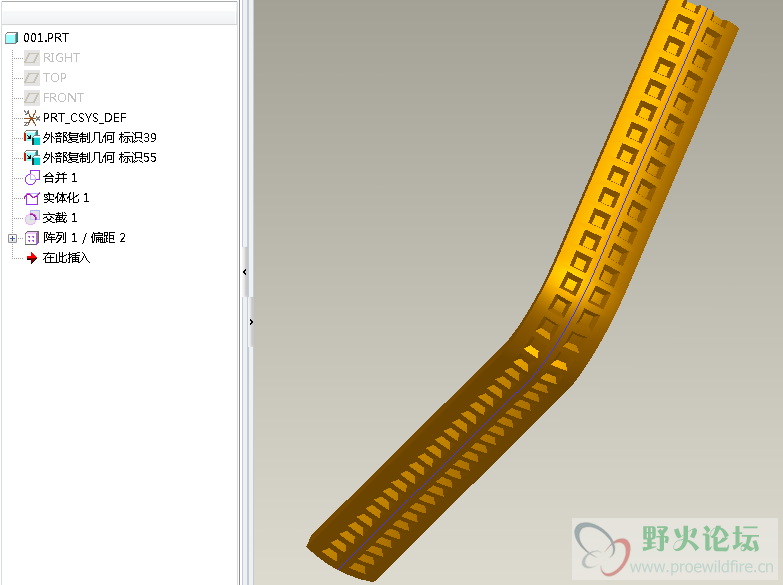Screen dimensions: 783x585
Task: Collapse the model tree panel with left arrow
Action: (245, 272)
